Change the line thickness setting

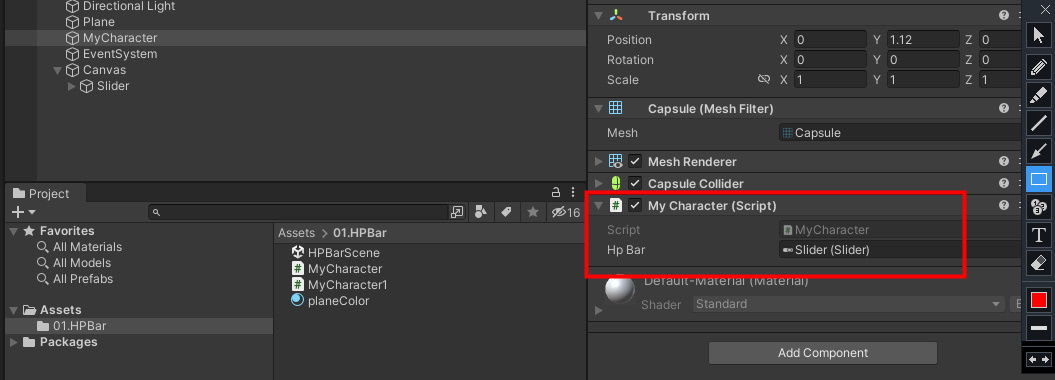tap(1039, 328)
